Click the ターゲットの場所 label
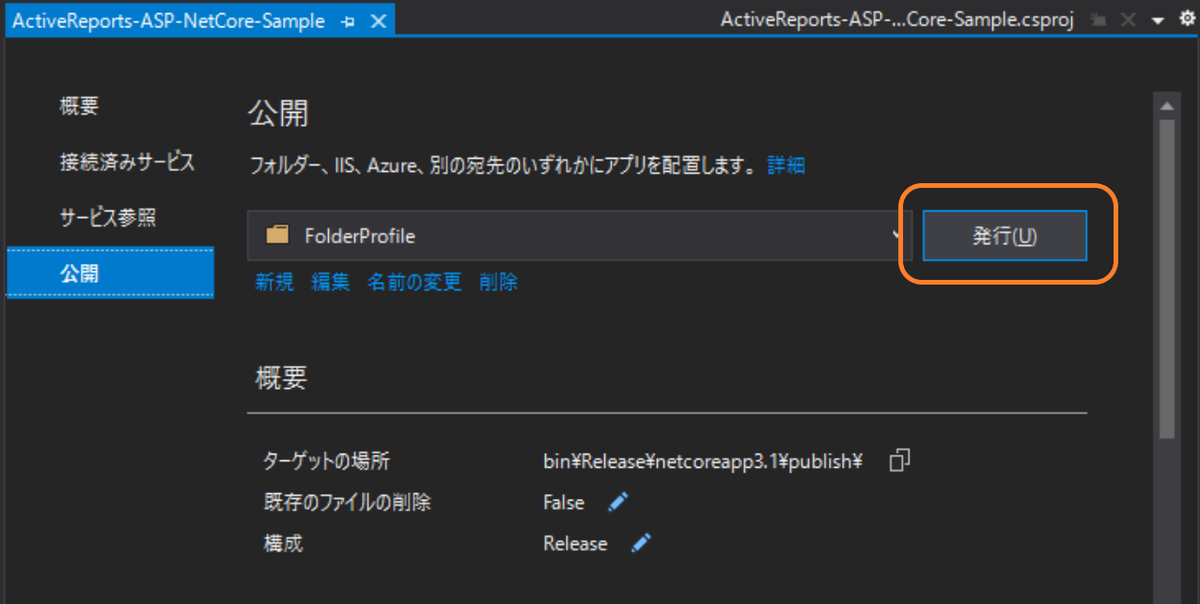Image resolution: width=1200 pixels, height=604 pixels. point(326,461)
